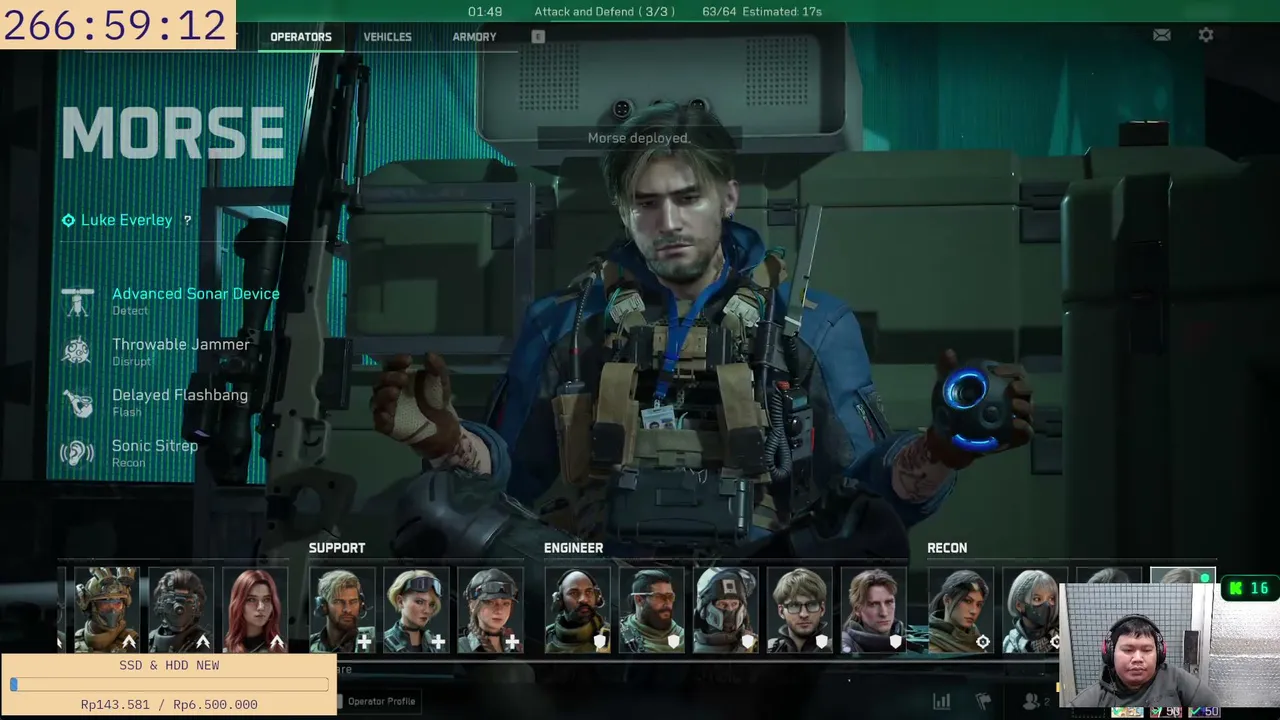Click the ENGINEER class heading
This screenshot has height=720, width=1280.
(x=573, y=548)
